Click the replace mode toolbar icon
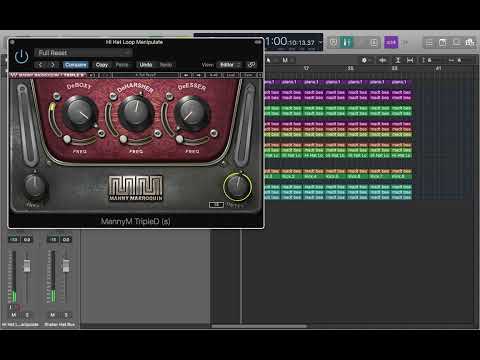480x360 pixels. point(333,42)
